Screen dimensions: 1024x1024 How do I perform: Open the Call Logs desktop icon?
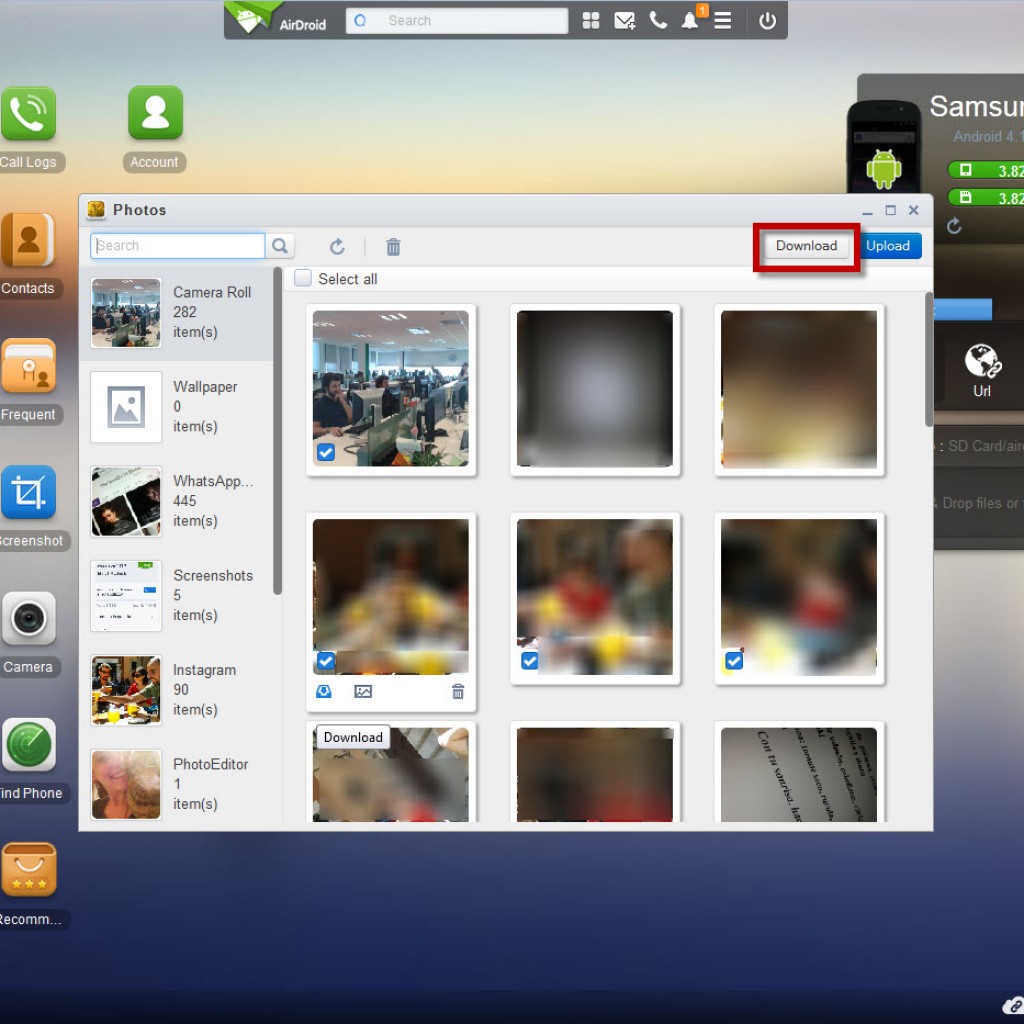point(28,114)
